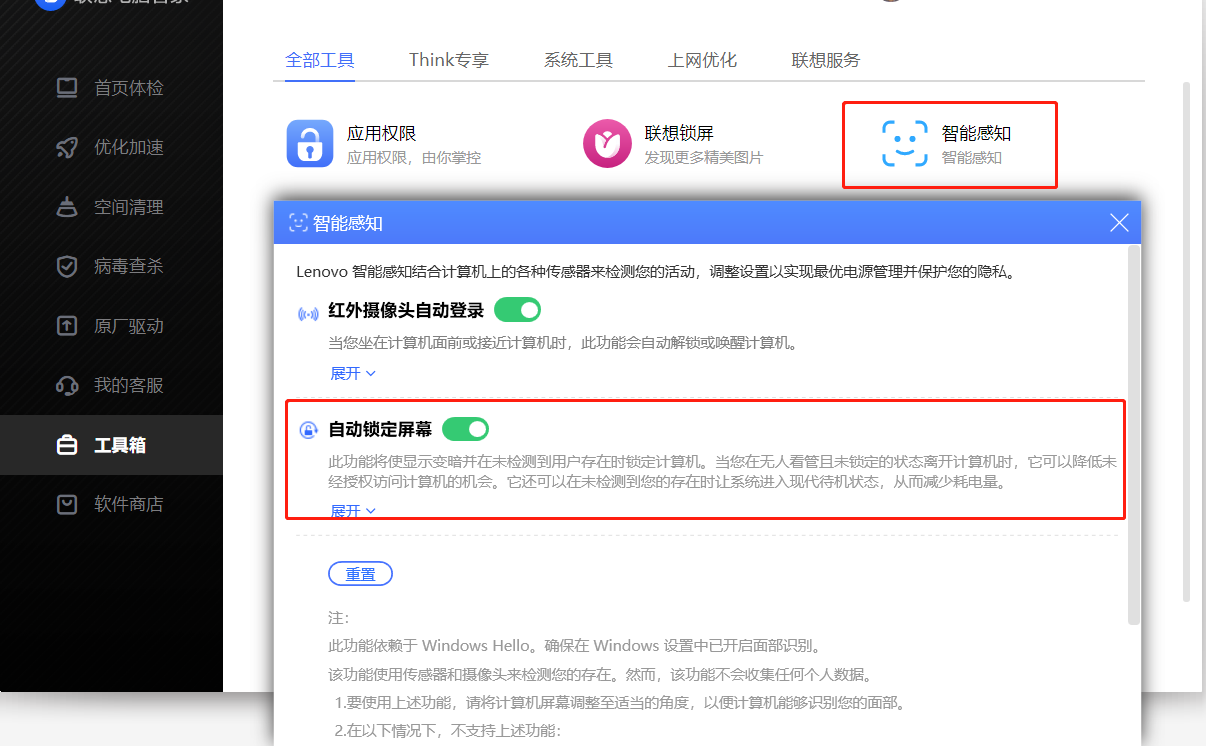Select 工具箱 in the sidebar
The height and width of the screenshot is (746, 1206).
(x=111, y=445)
